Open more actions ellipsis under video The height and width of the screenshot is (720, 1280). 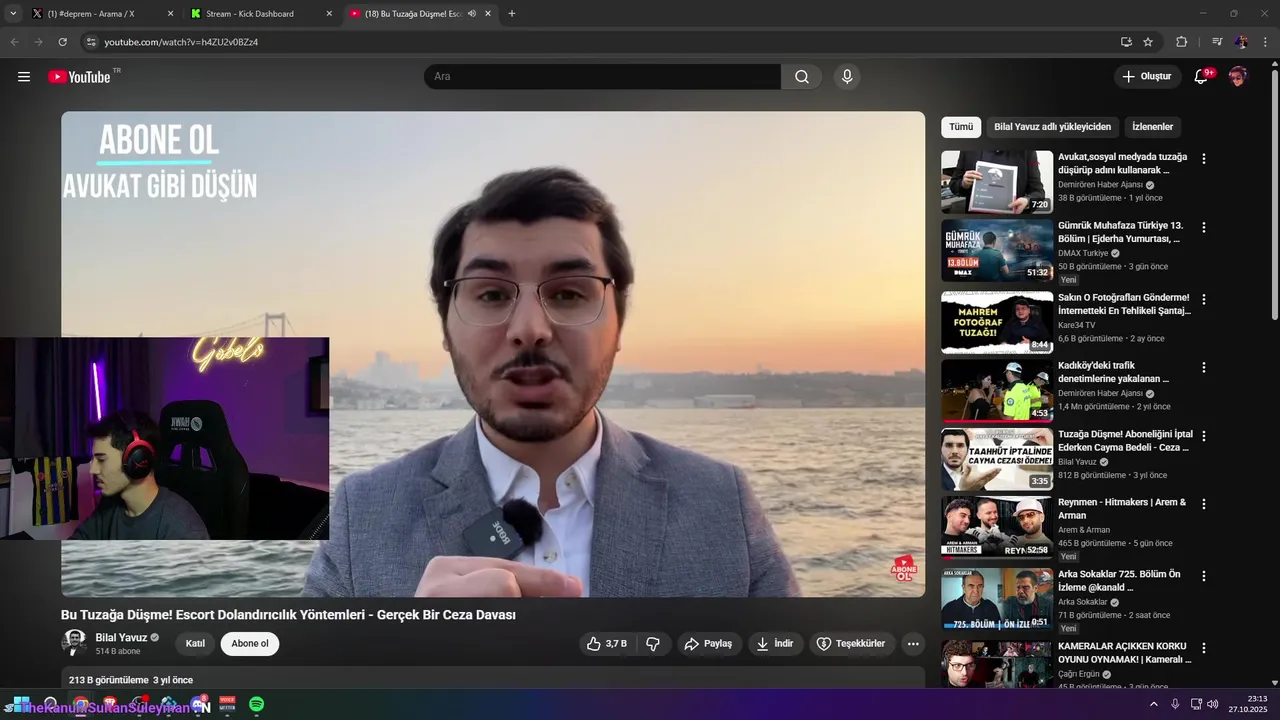tap(913, 644)
